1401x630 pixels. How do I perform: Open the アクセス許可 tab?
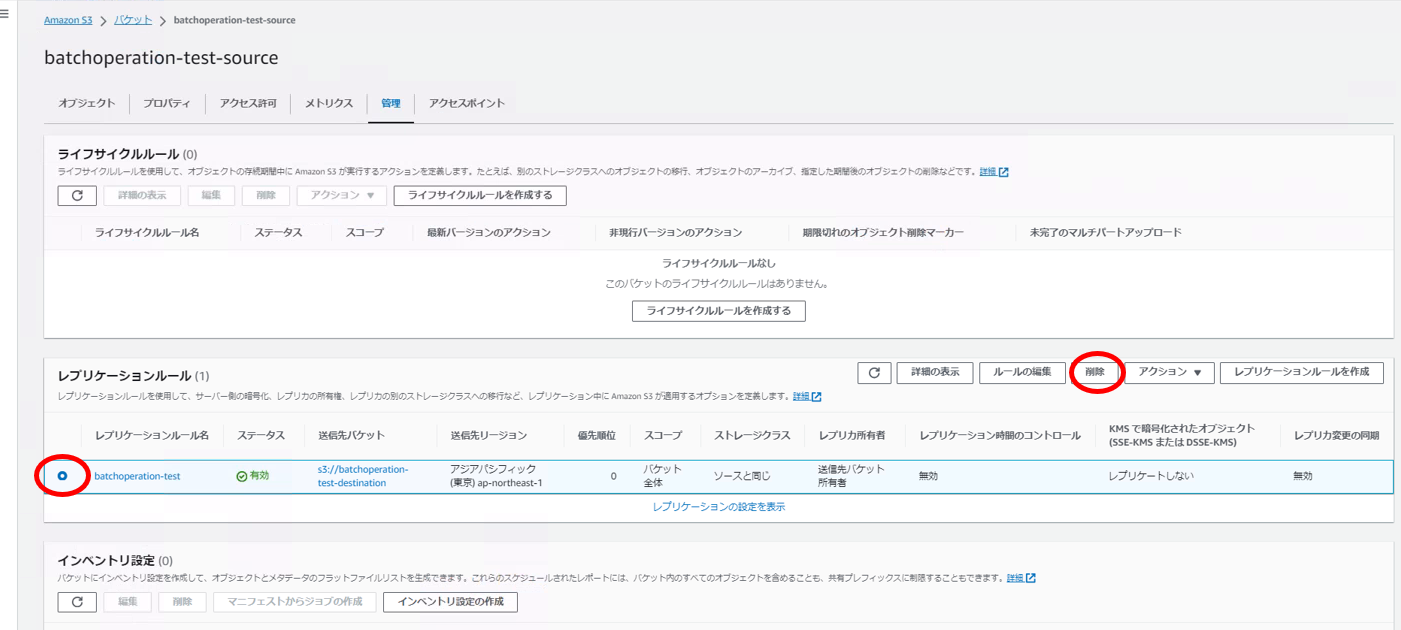(248, 103)
